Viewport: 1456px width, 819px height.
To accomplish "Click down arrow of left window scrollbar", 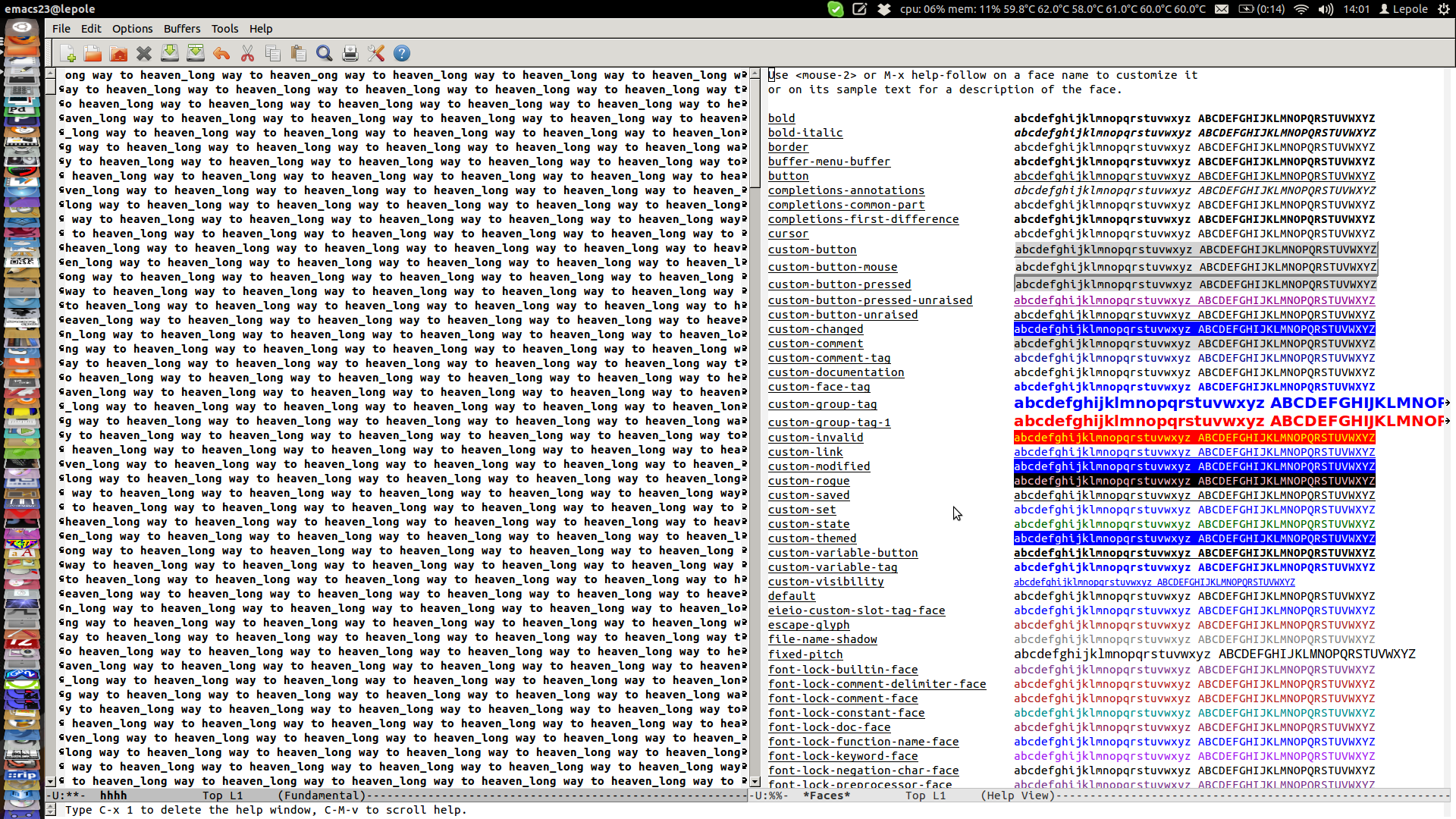I will 50,781.
